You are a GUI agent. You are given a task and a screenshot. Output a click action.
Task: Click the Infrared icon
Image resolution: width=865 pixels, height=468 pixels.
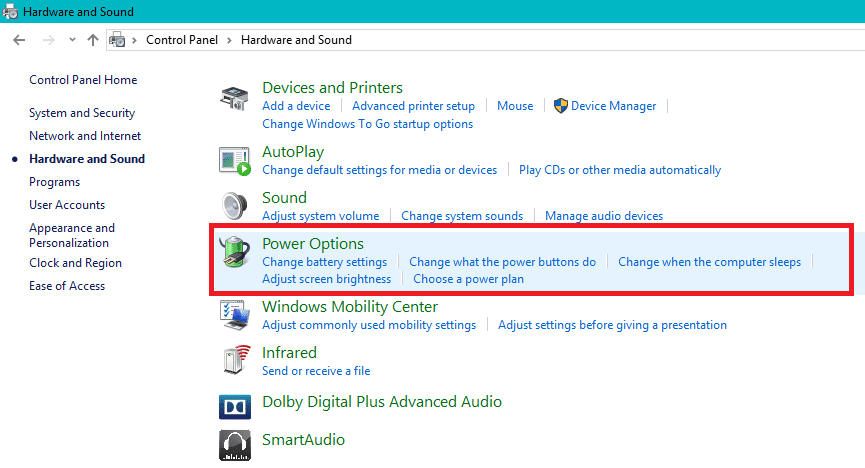pos(234,360)
